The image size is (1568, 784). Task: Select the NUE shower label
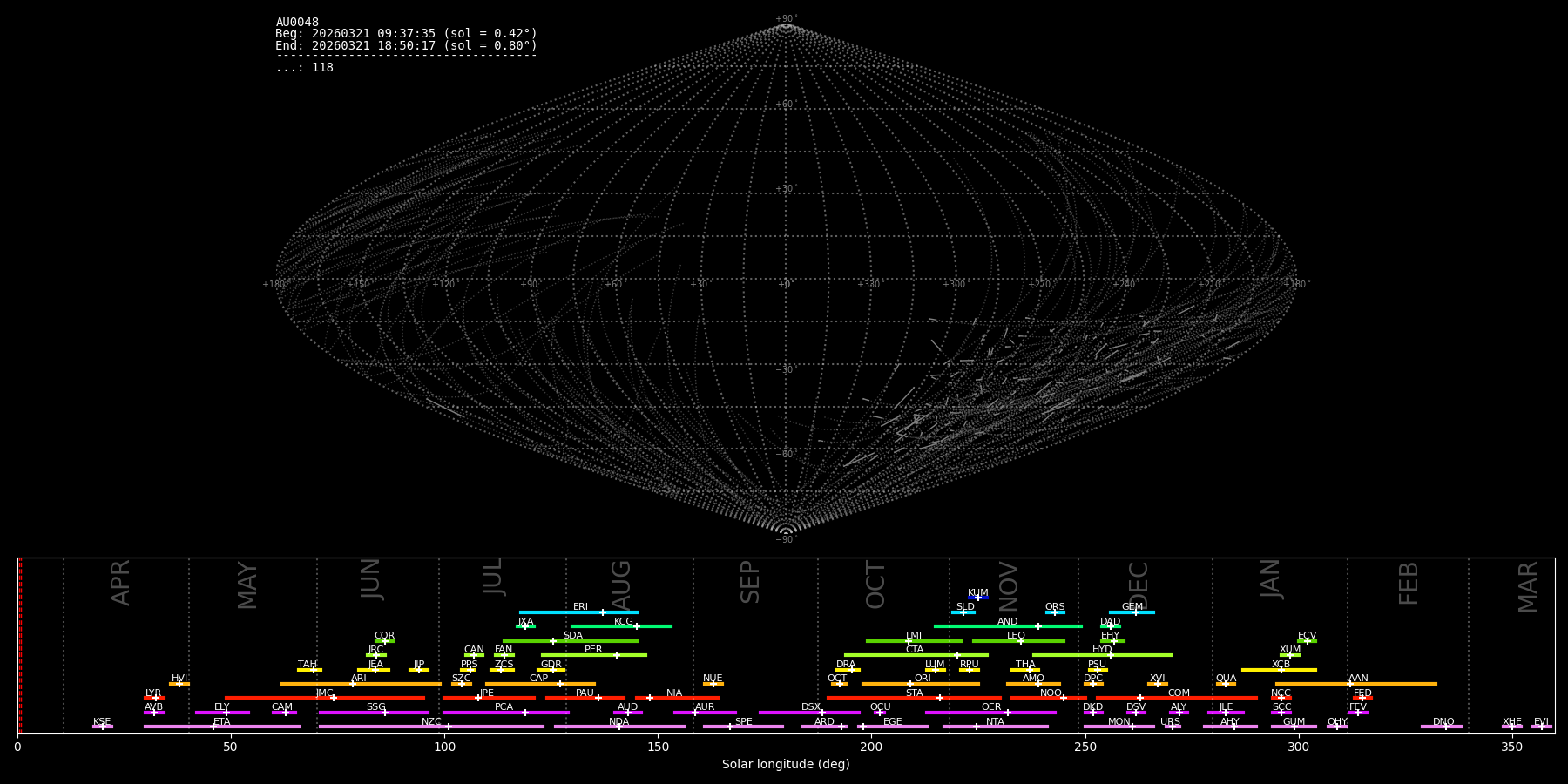713,679
